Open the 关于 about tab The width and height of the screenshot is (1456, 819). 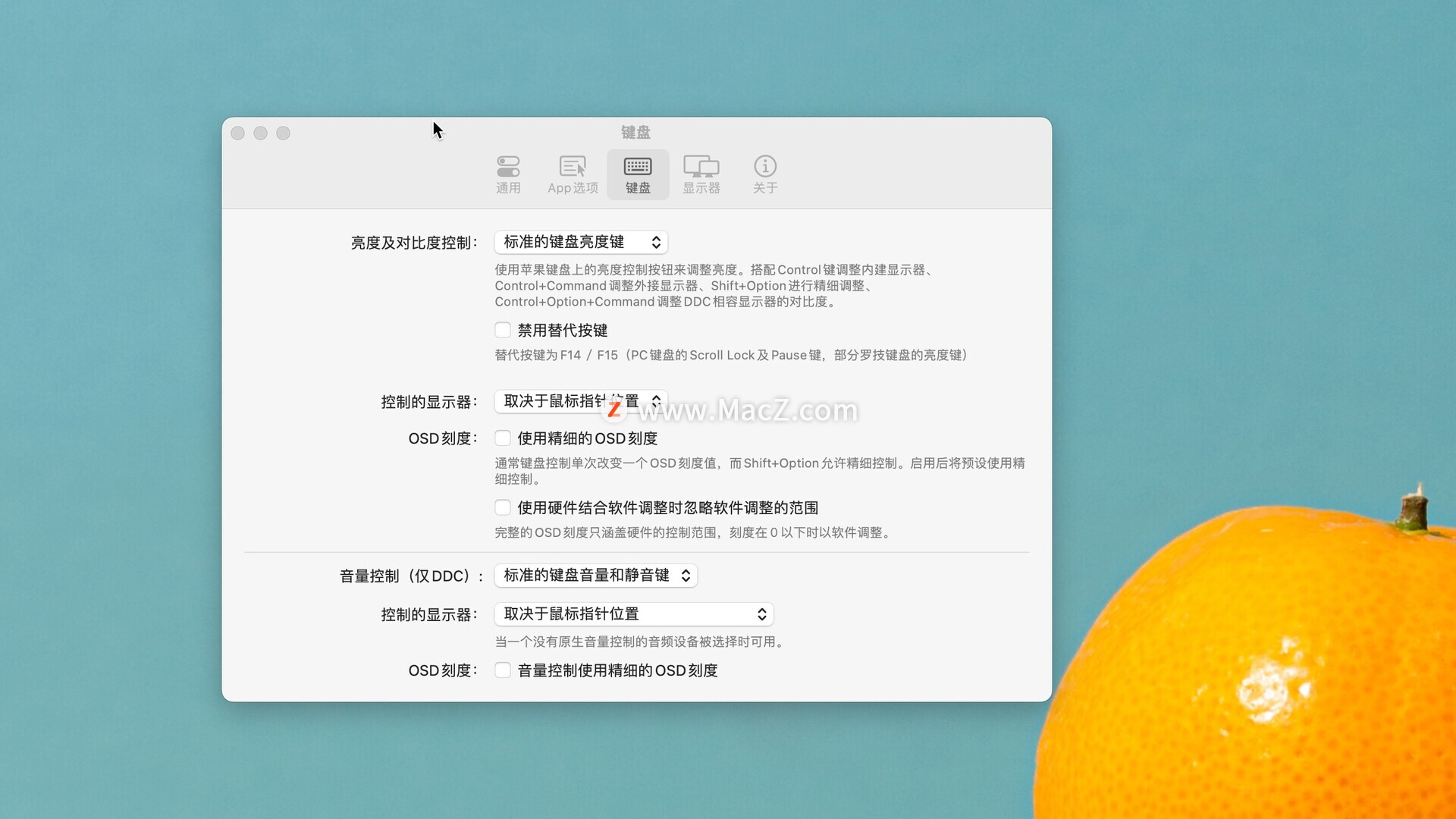tap(765, 175)
